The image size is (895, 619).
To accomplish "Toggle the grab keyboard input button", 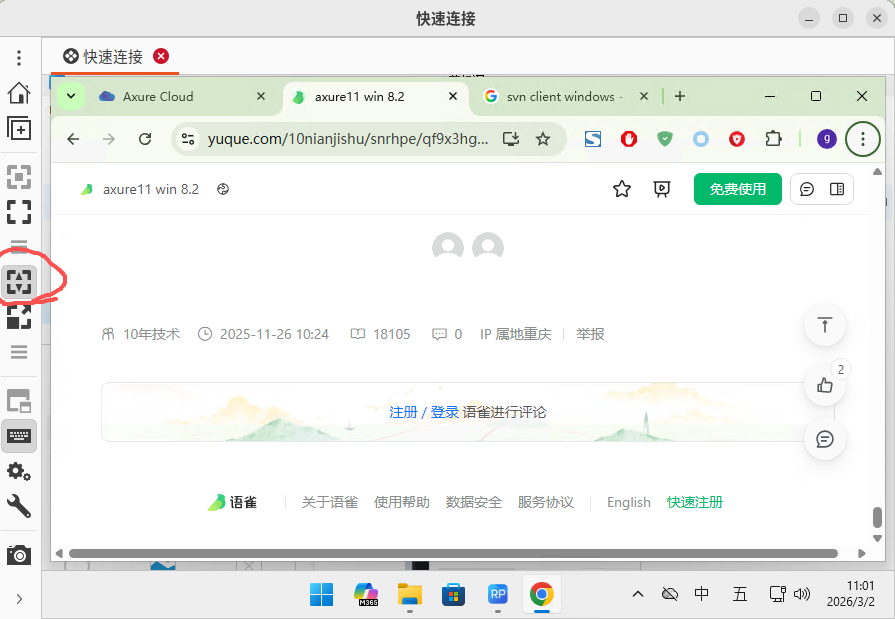I will point(19,436).
